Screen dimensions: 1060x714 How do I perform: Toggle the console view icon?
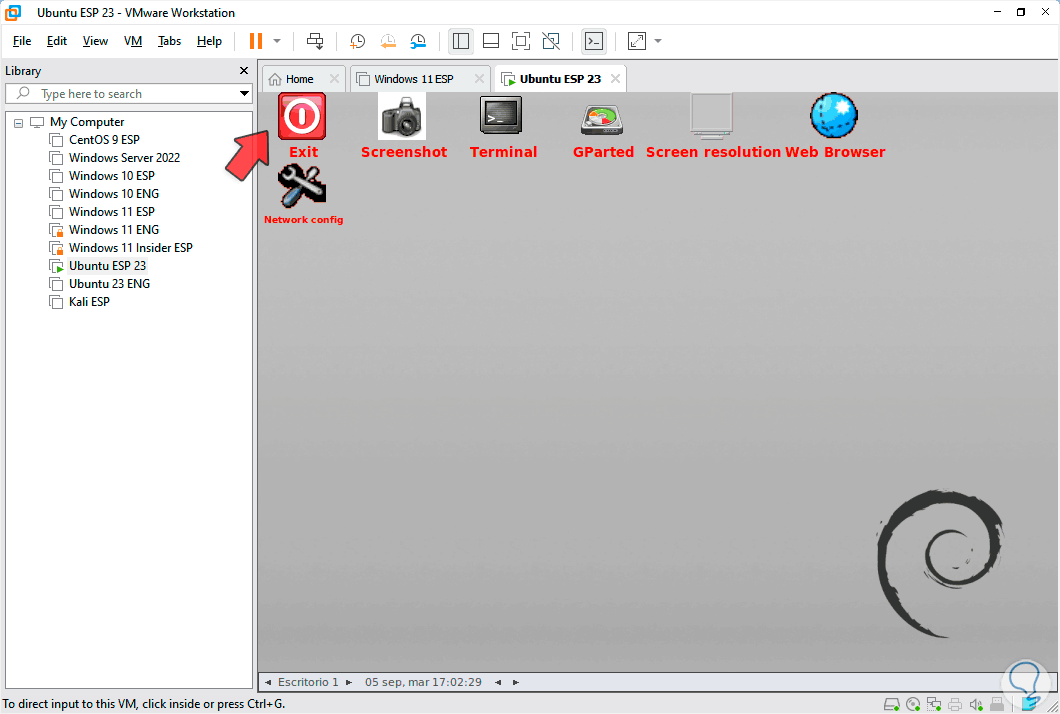[594, 41]
